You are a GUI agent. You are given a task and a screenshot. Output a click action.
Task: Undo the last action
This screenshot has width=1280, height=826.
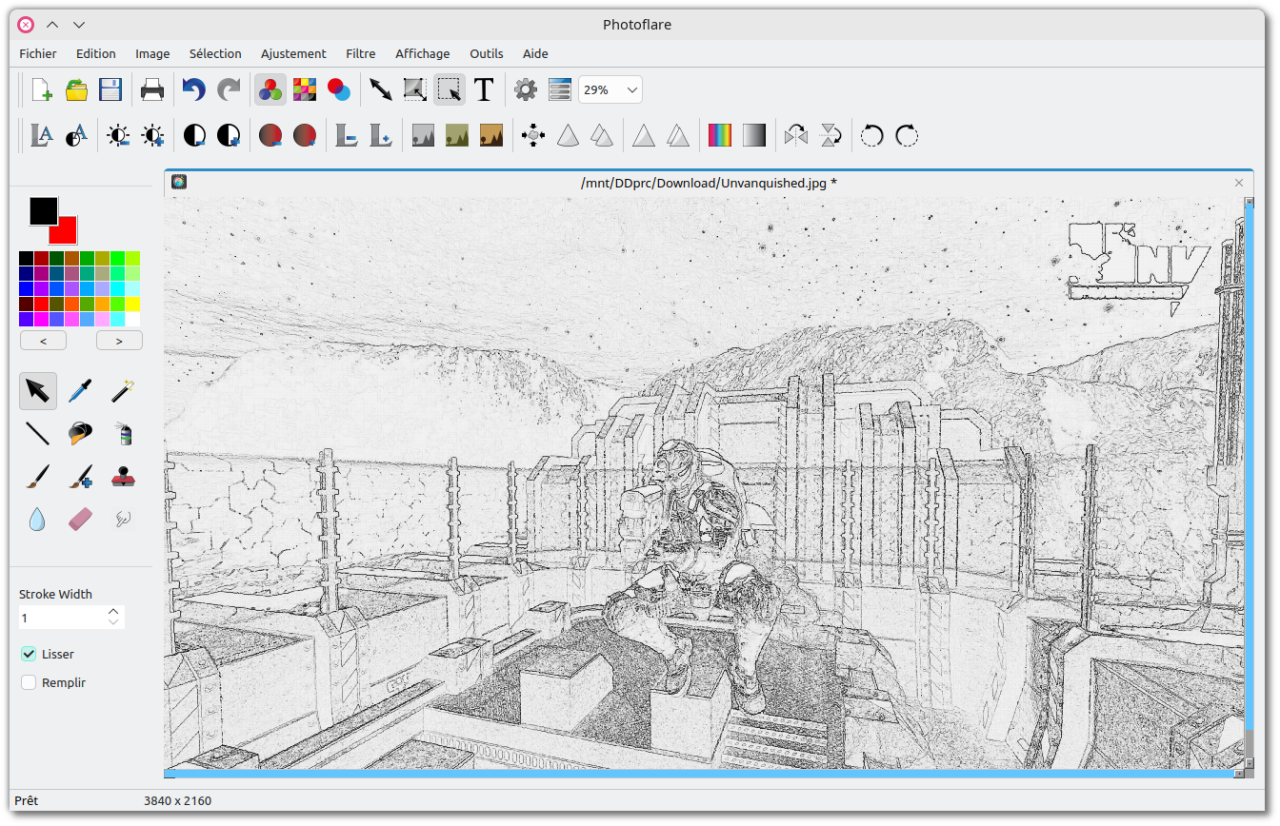point(194,90)
